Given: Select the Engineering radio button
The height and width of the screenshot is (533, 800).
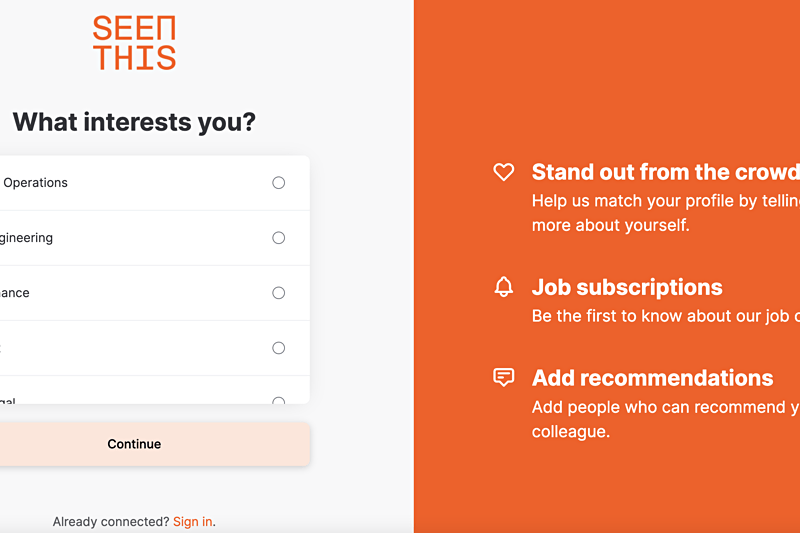Looking at the screenshot, I should [x=279, y=238].
